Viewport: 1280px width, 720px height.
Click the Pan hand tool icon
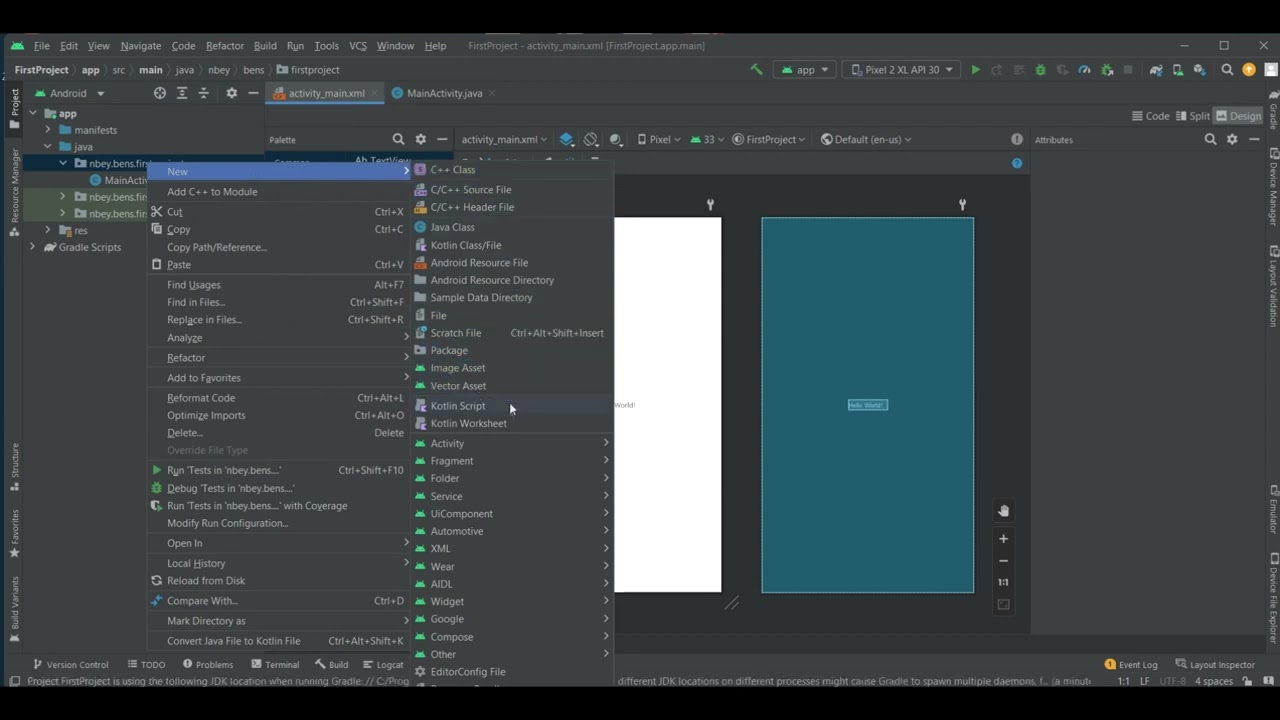(1004, 511)
